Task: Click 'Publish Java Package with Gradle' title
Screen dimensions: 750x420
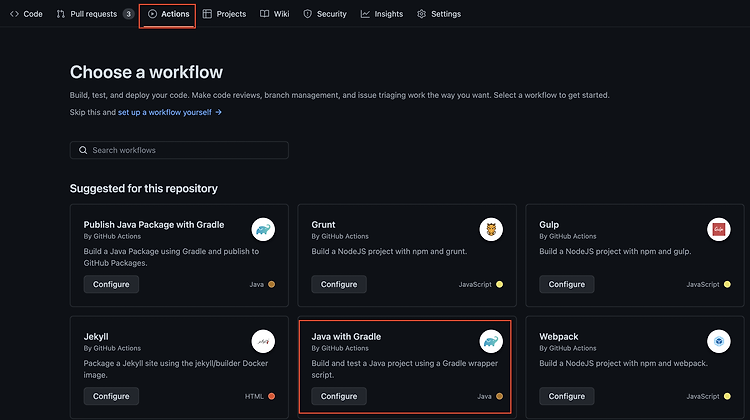Action: pos(154,224)
